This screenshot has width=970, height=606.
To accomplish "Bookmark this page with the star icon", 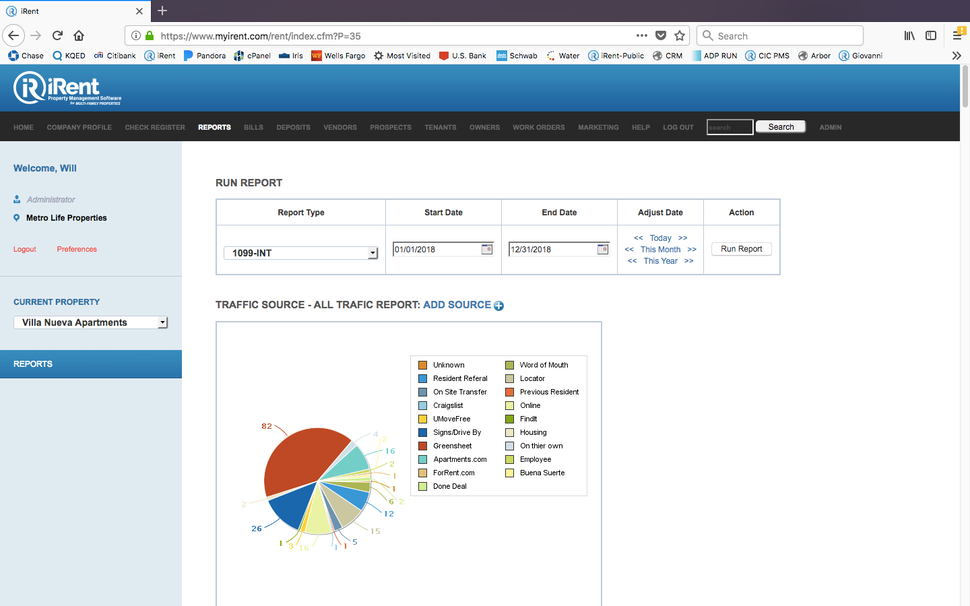I will [x=679, y=36].
